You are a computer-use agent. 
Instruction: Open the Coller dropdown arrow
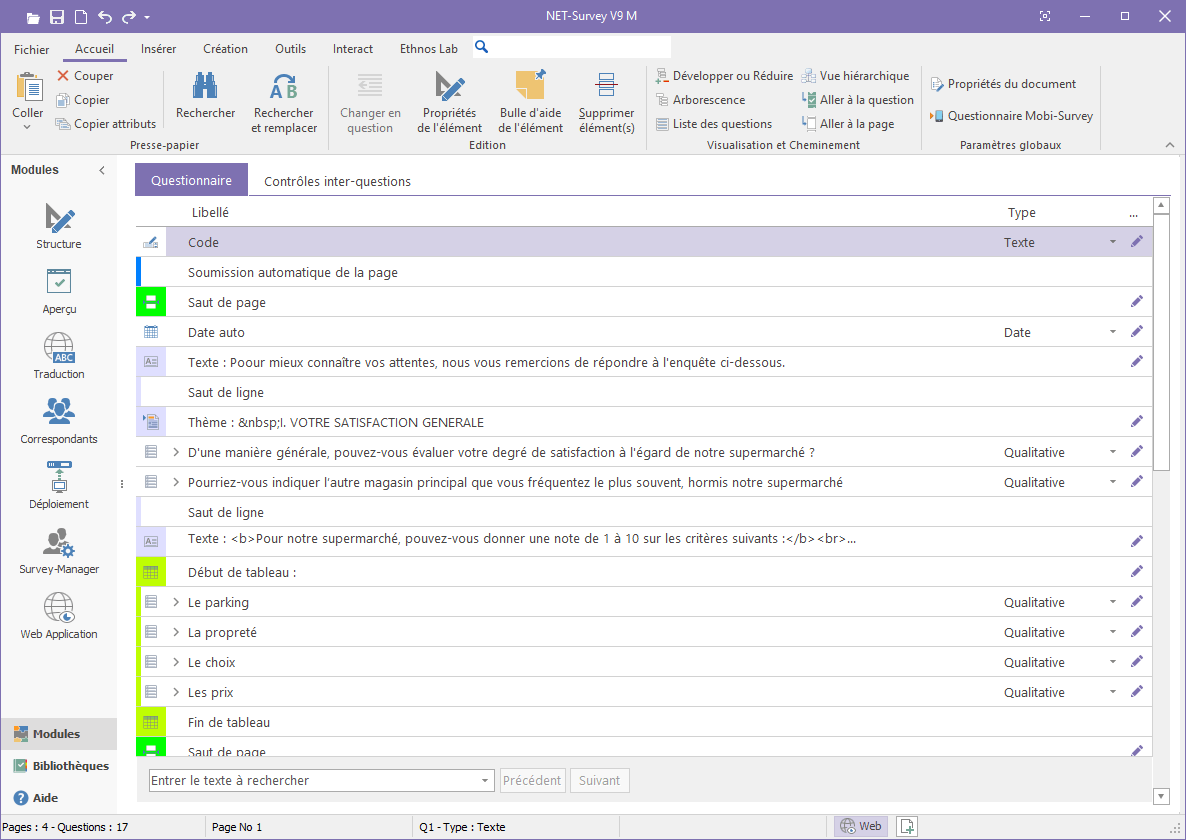(x=27, y=127)
